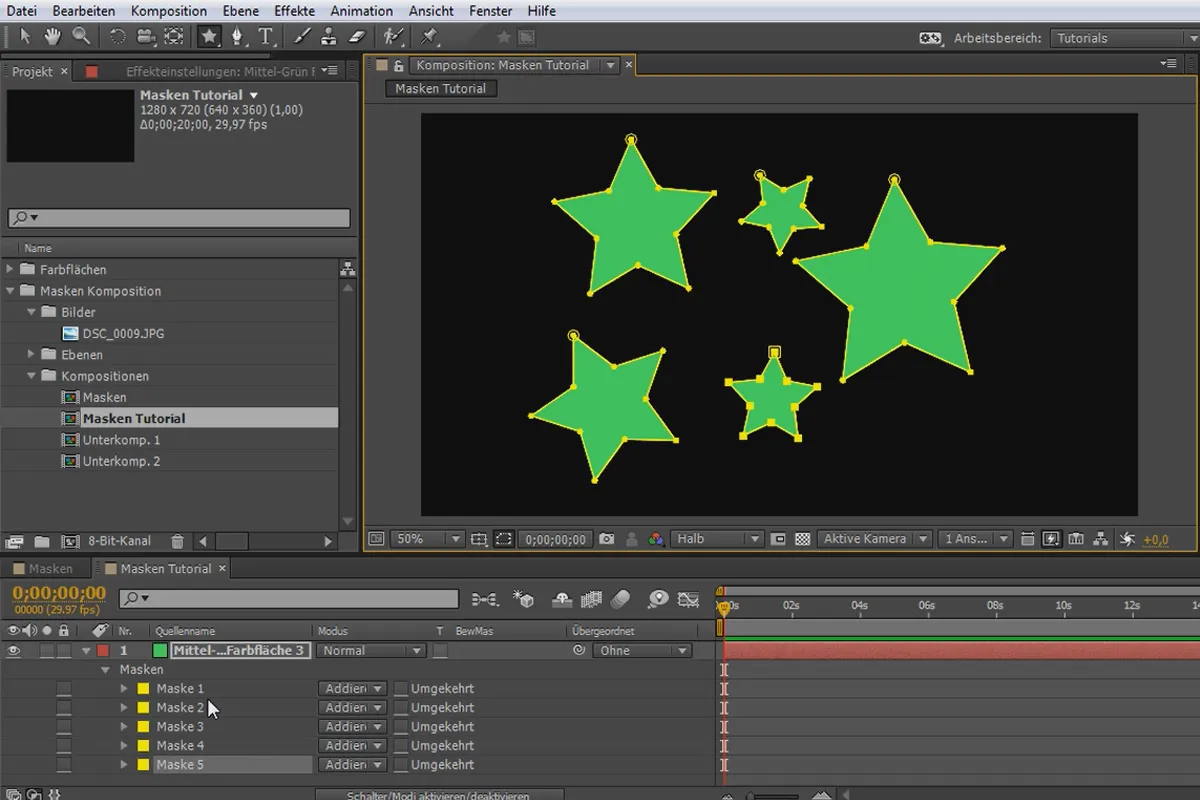Switch to the Masken timeline tab

(50, 569)
